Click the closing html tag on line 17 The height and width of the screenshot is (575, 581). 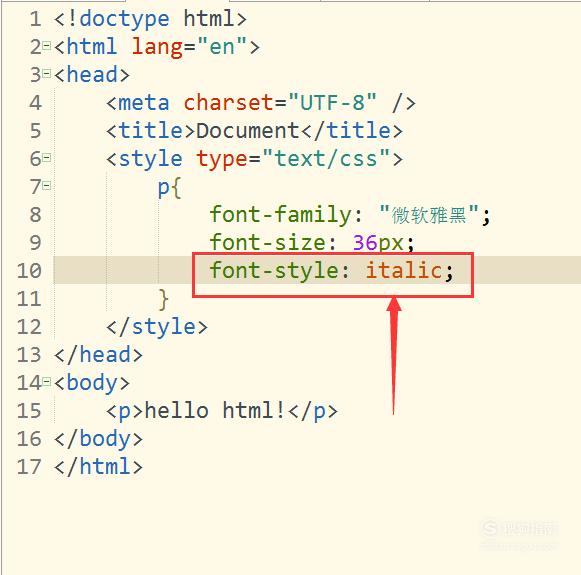[x=98, y=466]
